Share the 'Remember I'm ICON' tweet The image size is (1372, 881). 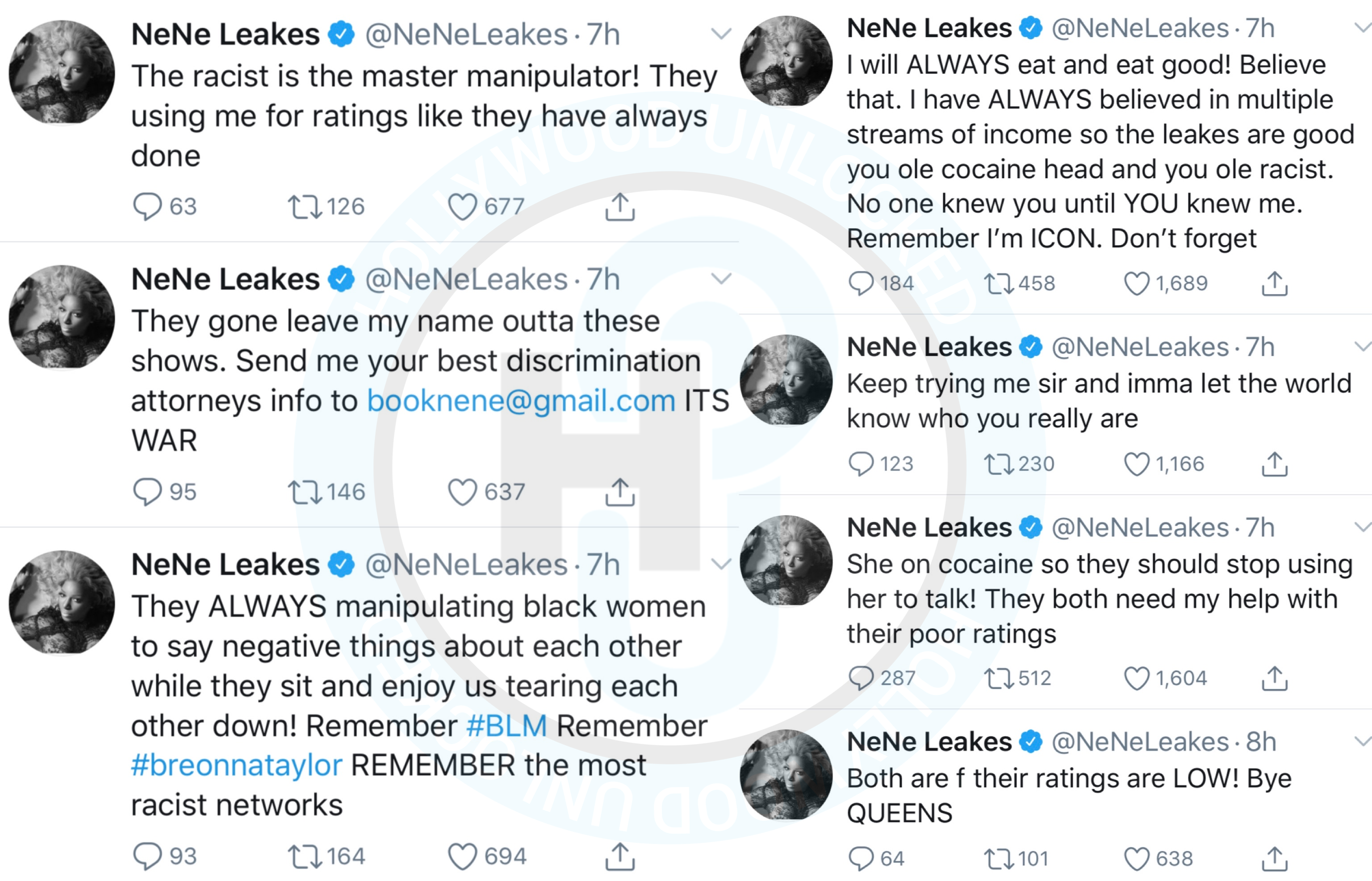1274,284
